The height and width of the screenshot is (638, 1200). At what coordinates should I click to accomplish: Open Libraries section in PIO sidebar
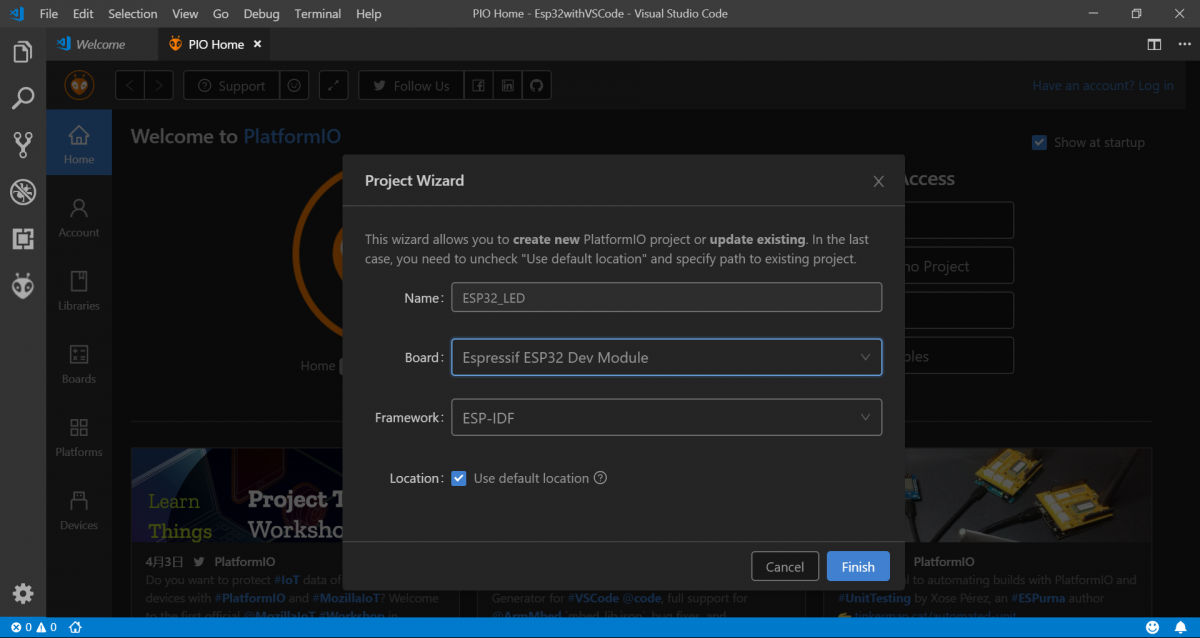coord(79,290)
